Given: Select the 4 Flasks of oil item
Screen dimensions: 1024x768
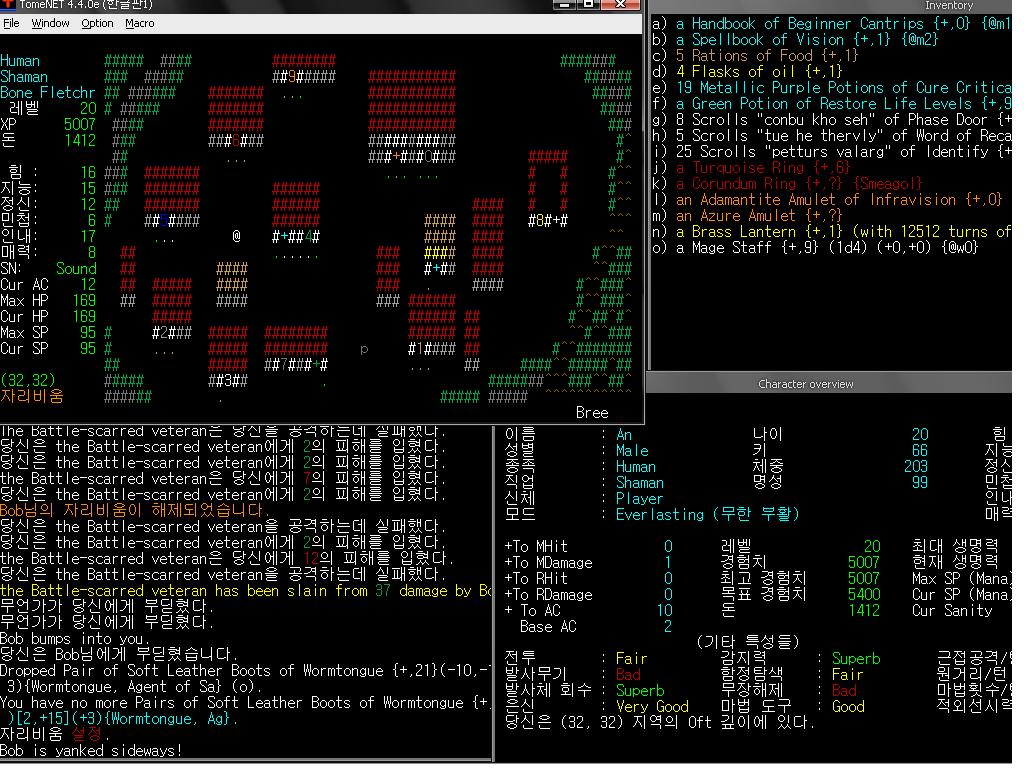Looking at the screenshot, I should tap(747, 72).
